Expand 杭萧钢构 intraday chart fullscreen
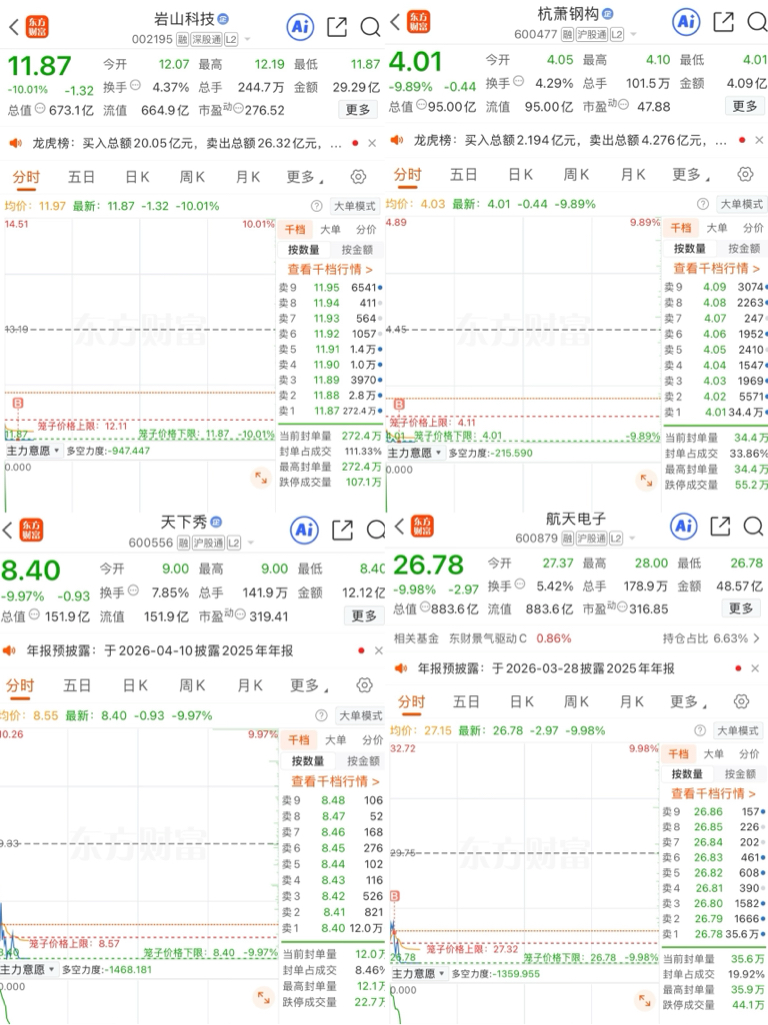The image size is (768, 1025). click(x=646, y=480)
